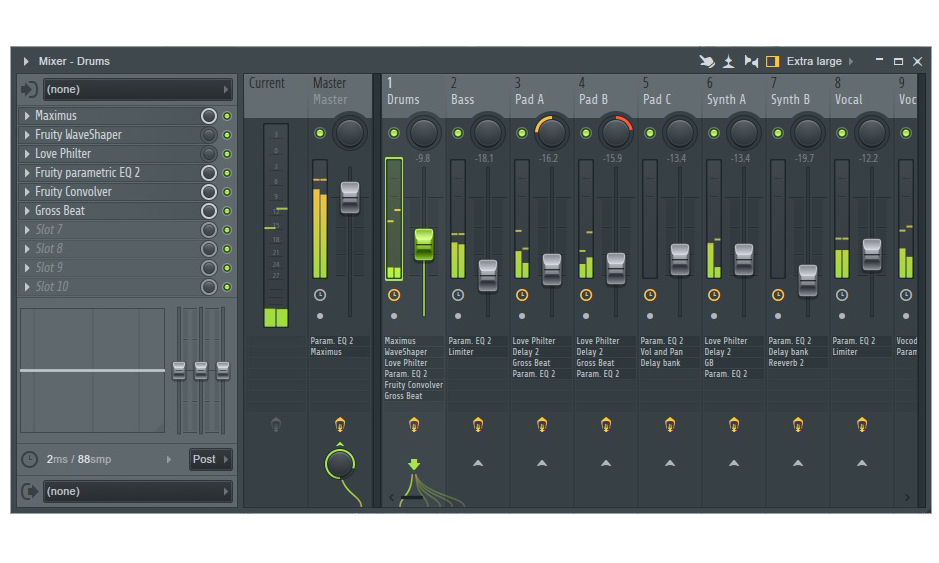Viewport: 939px width, 563px height.
Task: Open the Post dropdown
Action: pos(211,459)
